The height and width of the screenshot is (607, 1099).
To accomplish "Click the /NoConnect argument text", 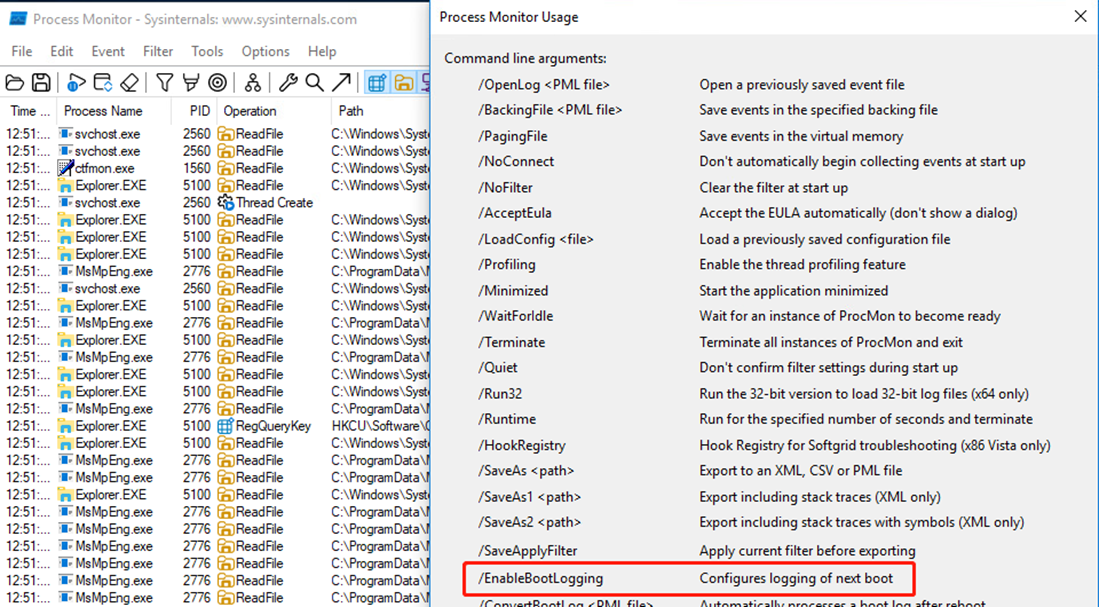I will pos(516,161).
